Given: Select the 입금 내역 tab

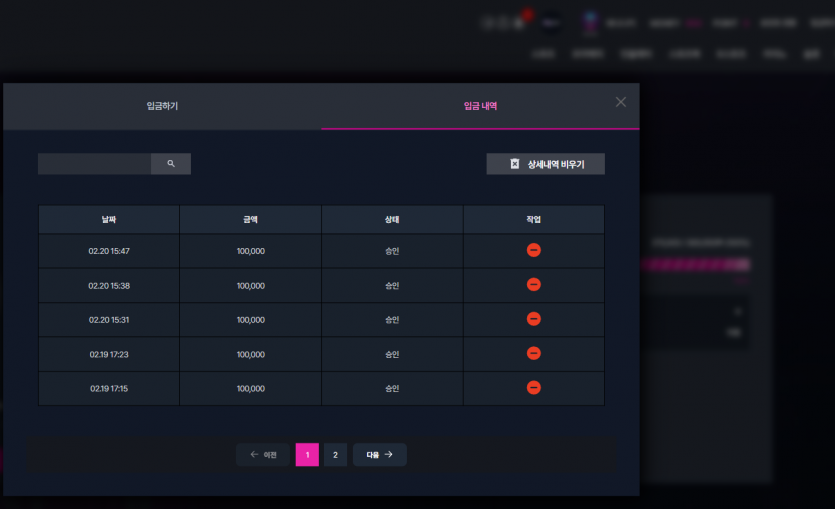Looking at the screenshot, I should [x=480, y=106].
